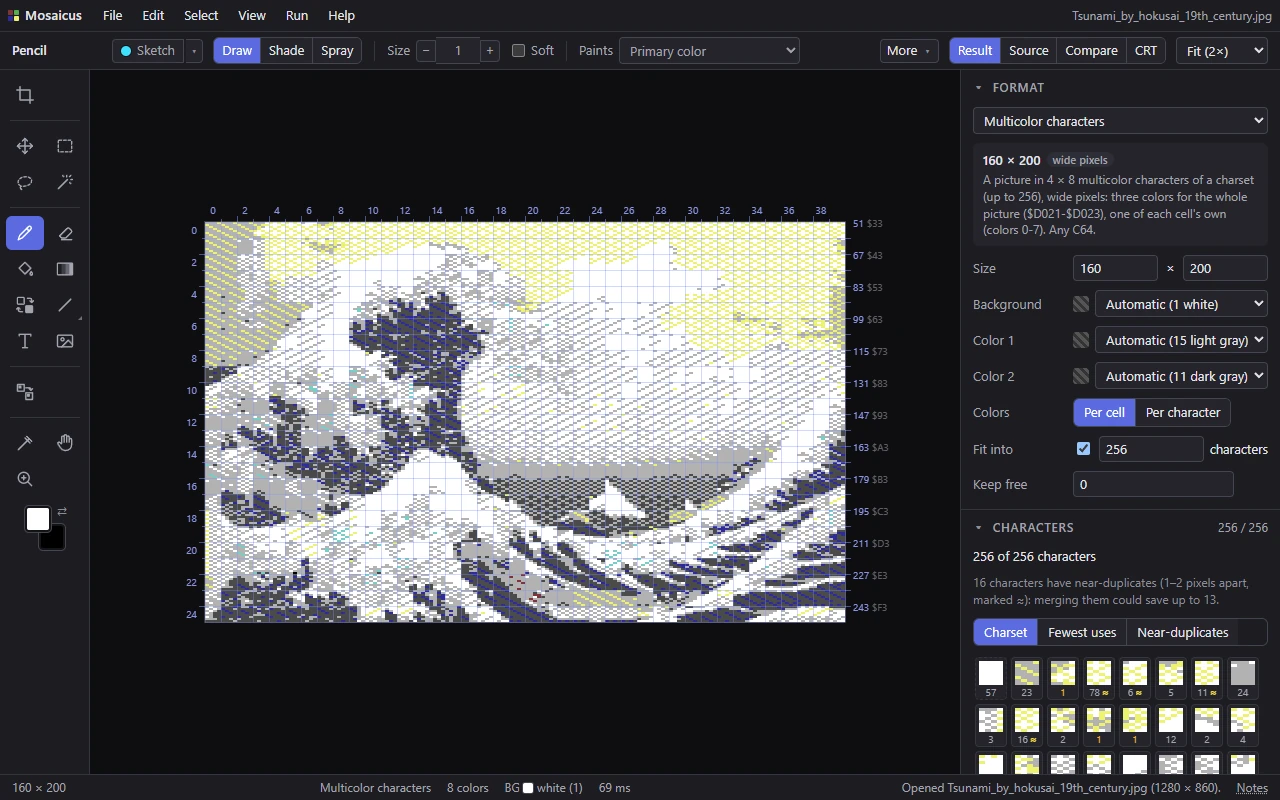Click the white foreground color swatch
This screenshot has width=1280, height=800.
click(38, 519)
